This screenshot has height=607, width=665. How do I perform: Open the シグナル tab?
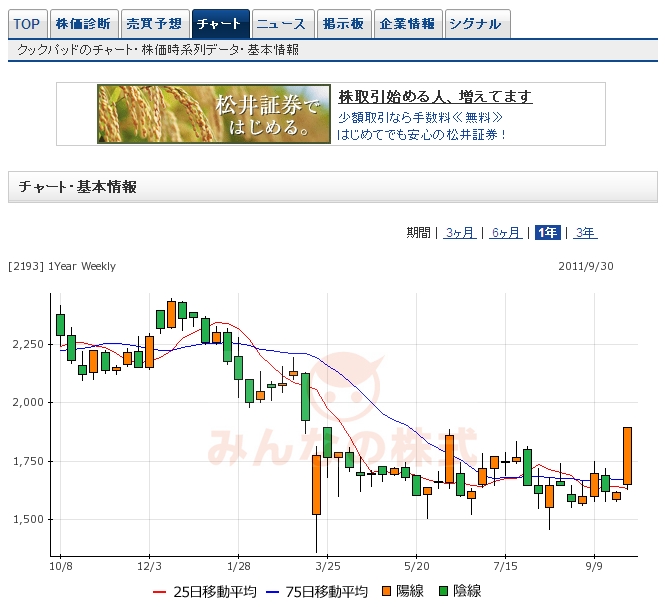[x=475, y=24]
